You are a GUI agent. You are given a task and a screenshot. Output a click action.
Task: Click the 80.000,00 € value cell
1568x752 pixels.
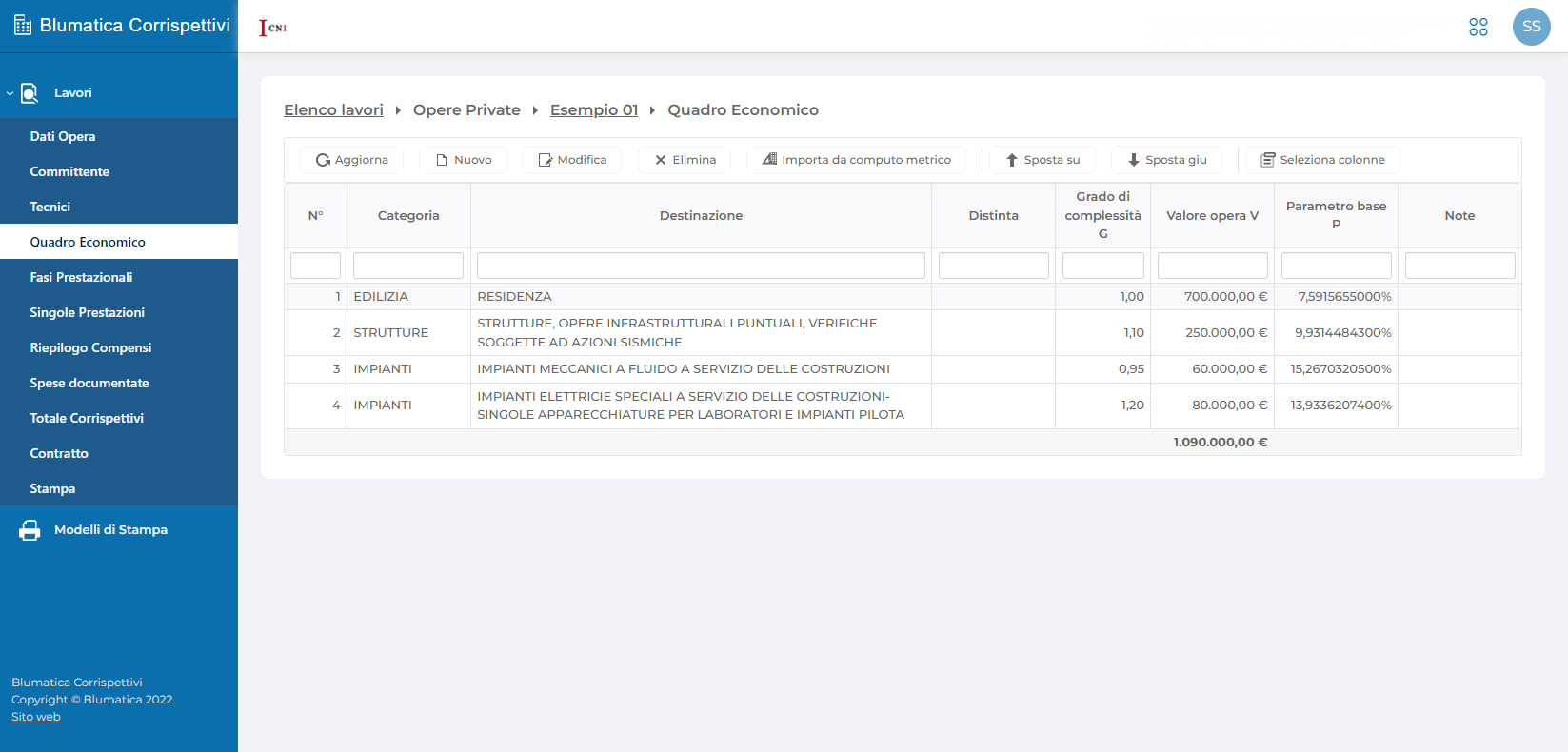coord(1213,406)
